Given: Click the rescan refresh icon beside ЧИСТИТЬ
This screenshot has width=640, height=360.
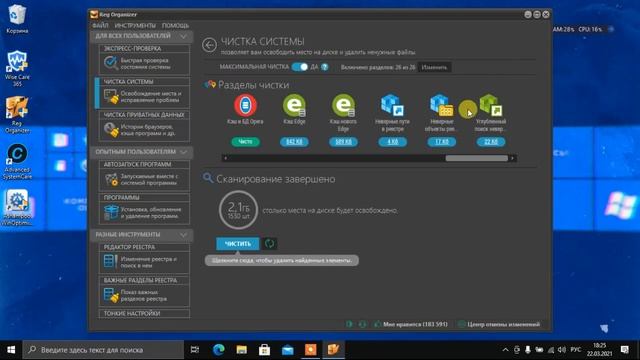Looking at the screenshot, I should pos(269,244).
